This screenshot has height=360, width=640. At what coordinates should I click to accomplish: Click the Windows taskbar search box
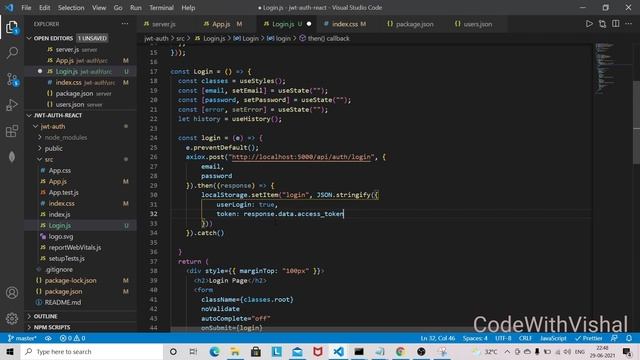coord(92,351)
